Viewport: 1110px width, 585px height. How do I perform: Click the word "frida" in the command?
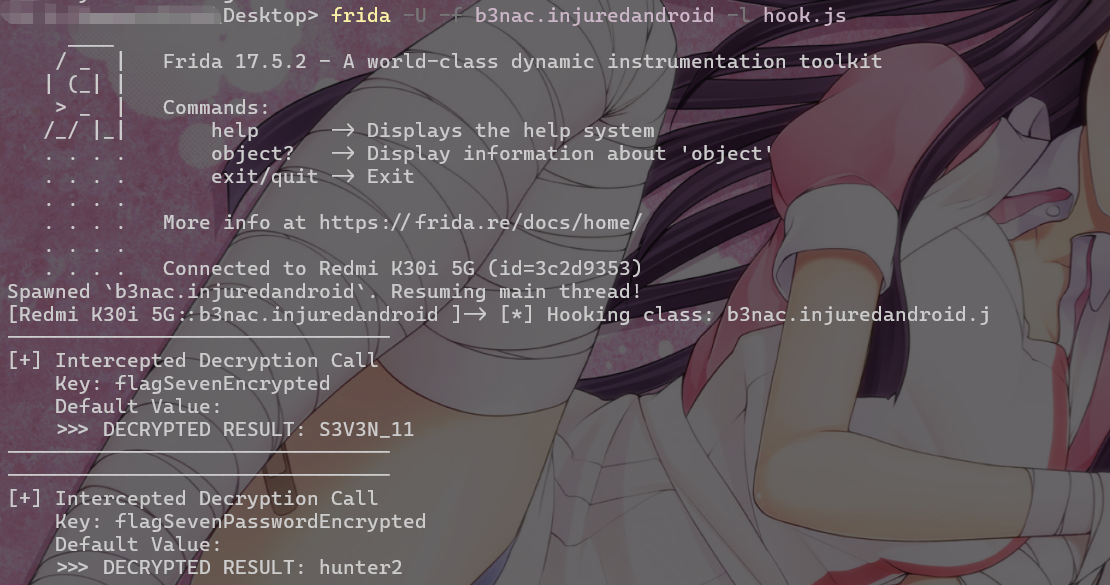point(361,16)
